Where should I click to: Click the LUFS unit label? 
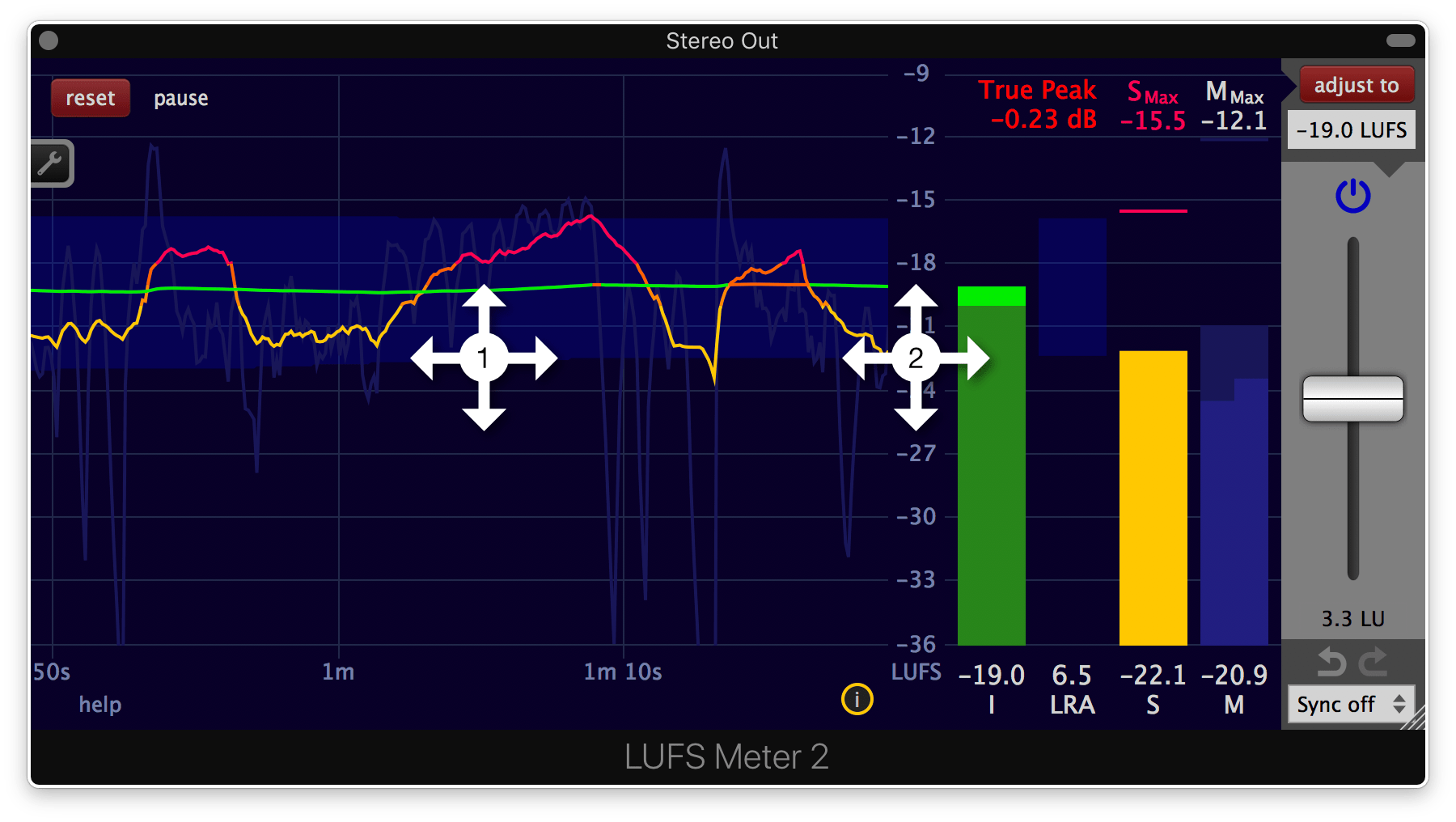(x=916, y=672)
